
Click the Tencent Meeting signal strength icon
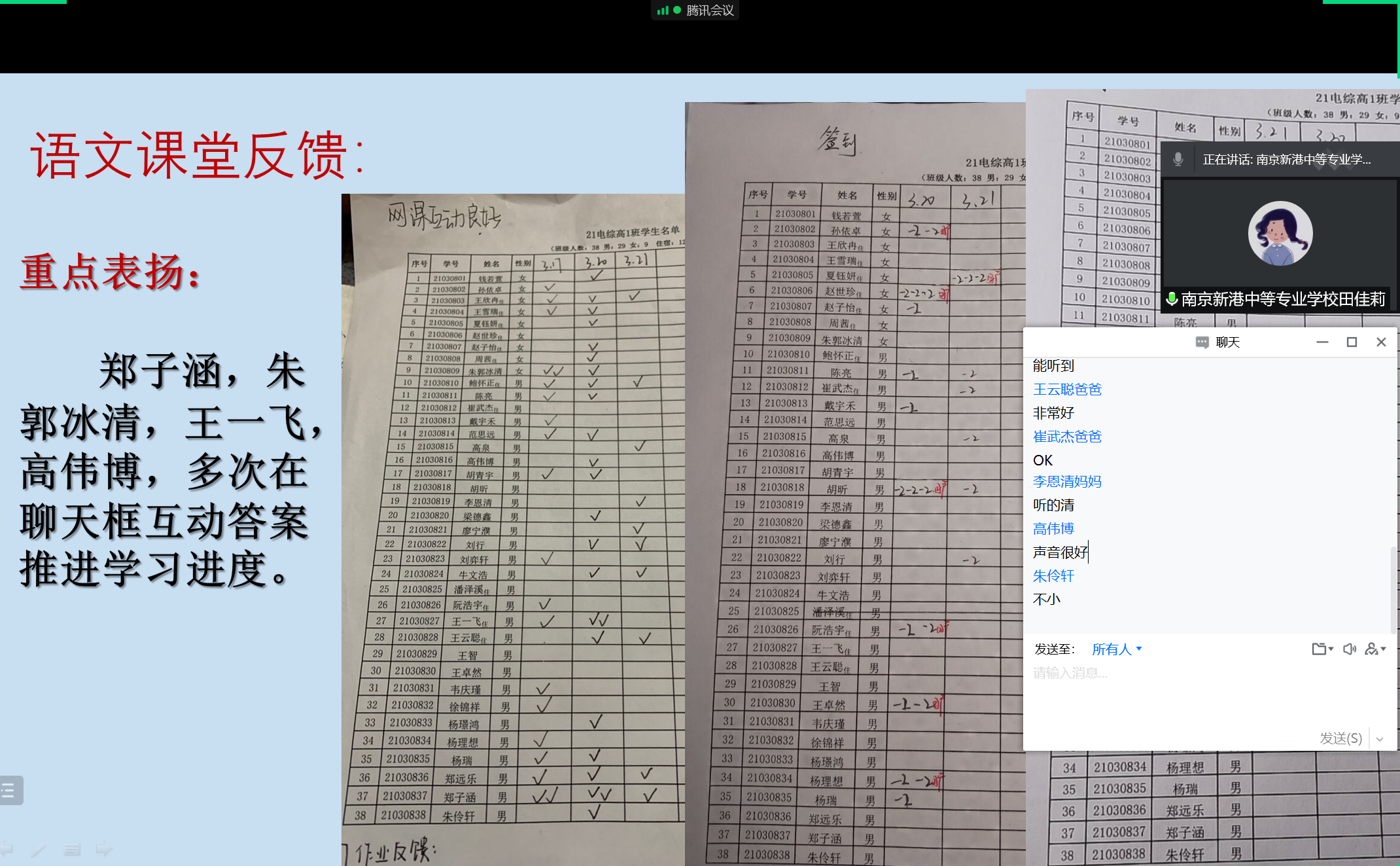coord(663,10)
